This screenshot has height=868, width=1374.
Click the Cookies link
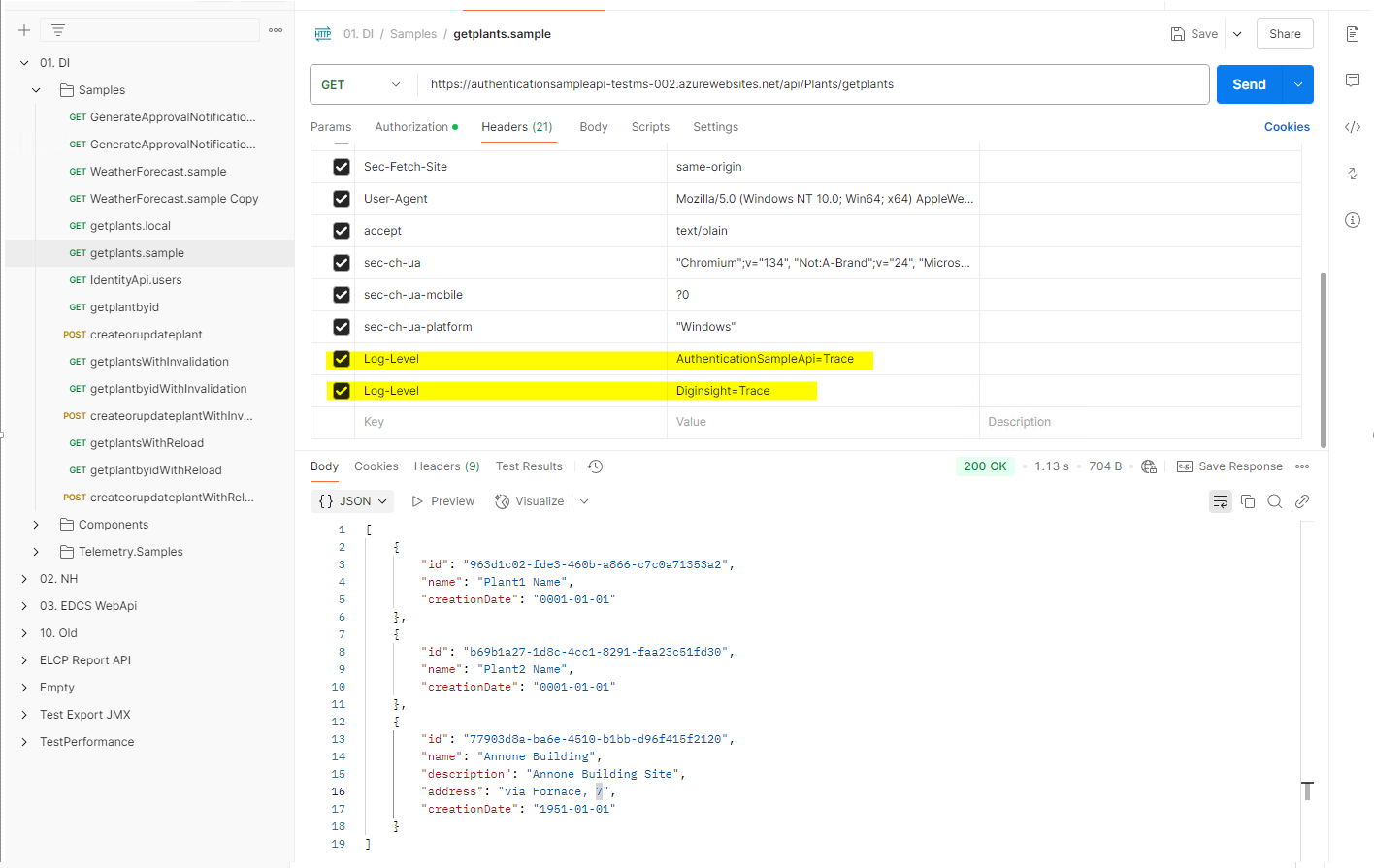1287,127
